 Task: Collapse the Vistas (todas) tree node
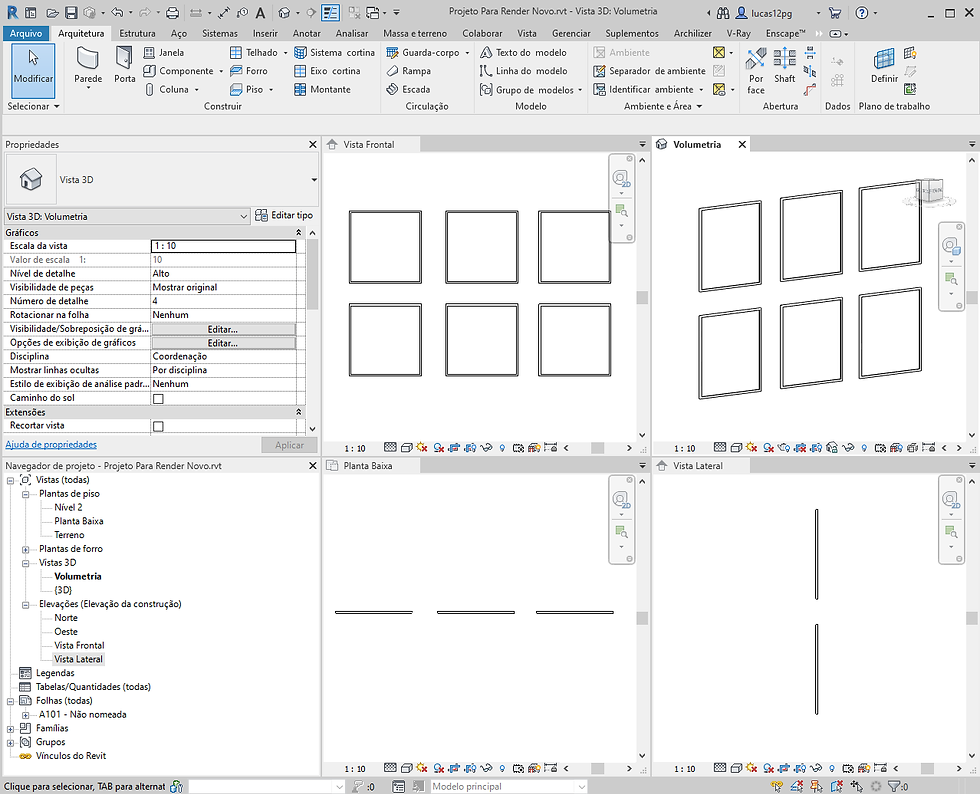(11, 480)
